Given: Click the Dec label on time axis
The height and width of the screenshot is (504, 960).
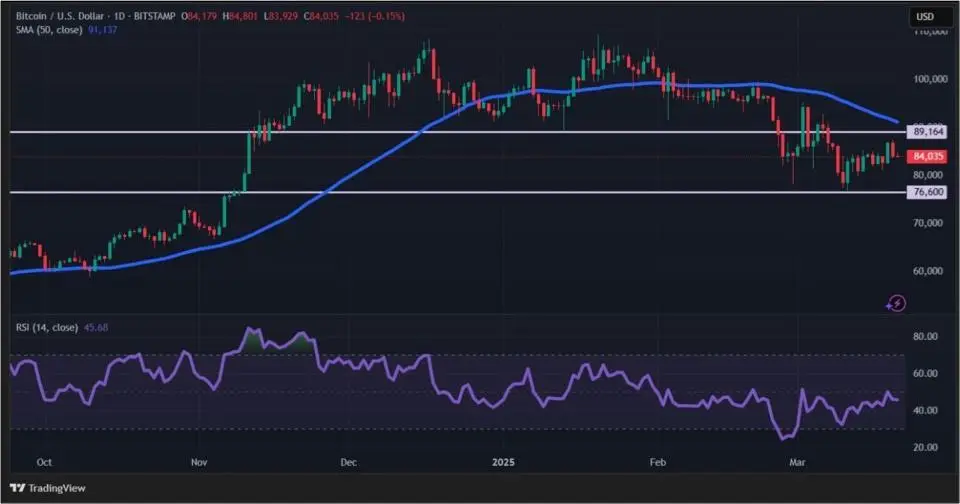Looking at the screenshot, I should tap(348, 463).
